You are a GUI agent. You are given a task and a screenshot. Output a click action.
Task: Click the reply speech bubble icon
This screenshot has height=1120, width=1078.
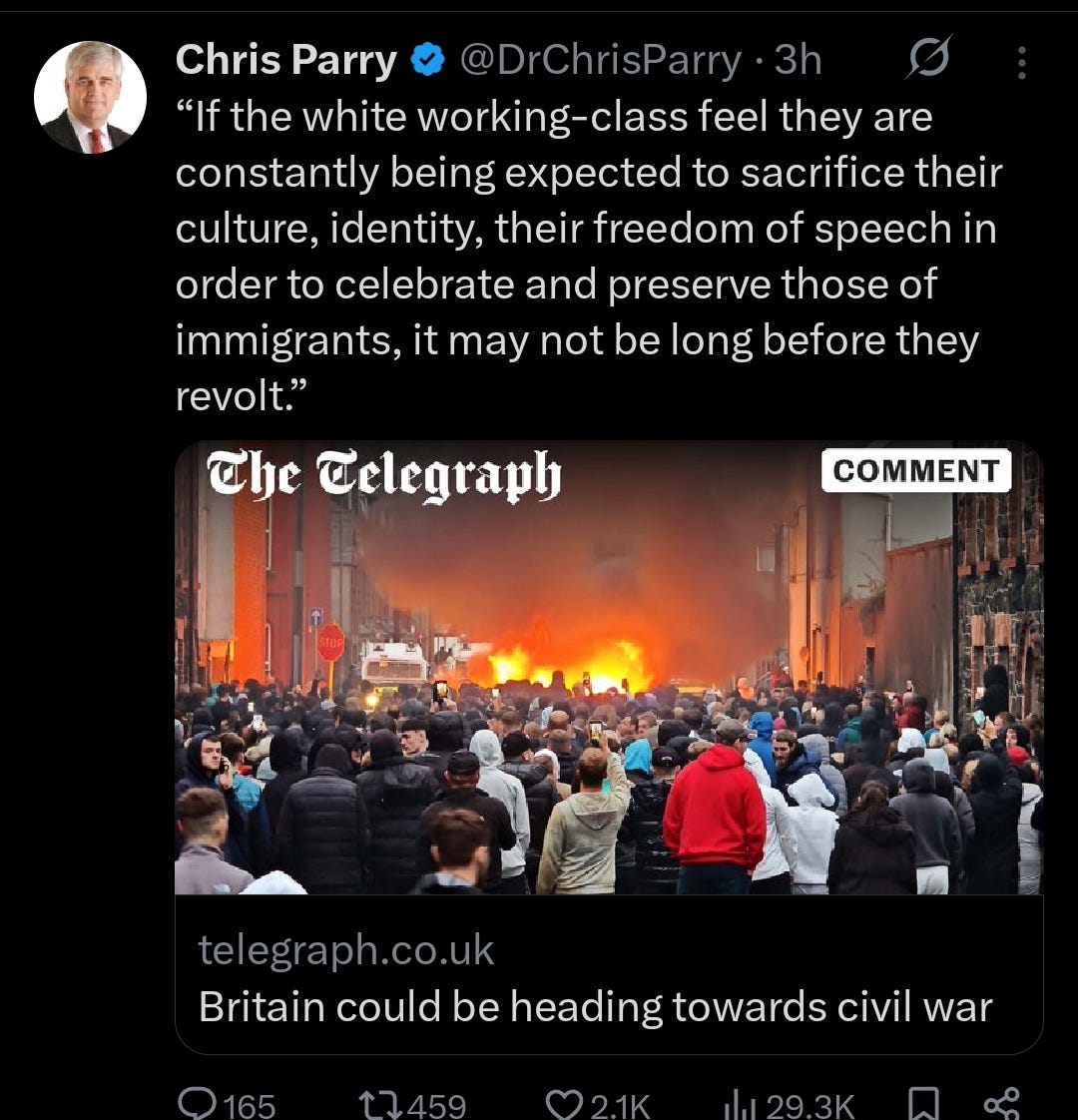click(x=197, y=1104)
